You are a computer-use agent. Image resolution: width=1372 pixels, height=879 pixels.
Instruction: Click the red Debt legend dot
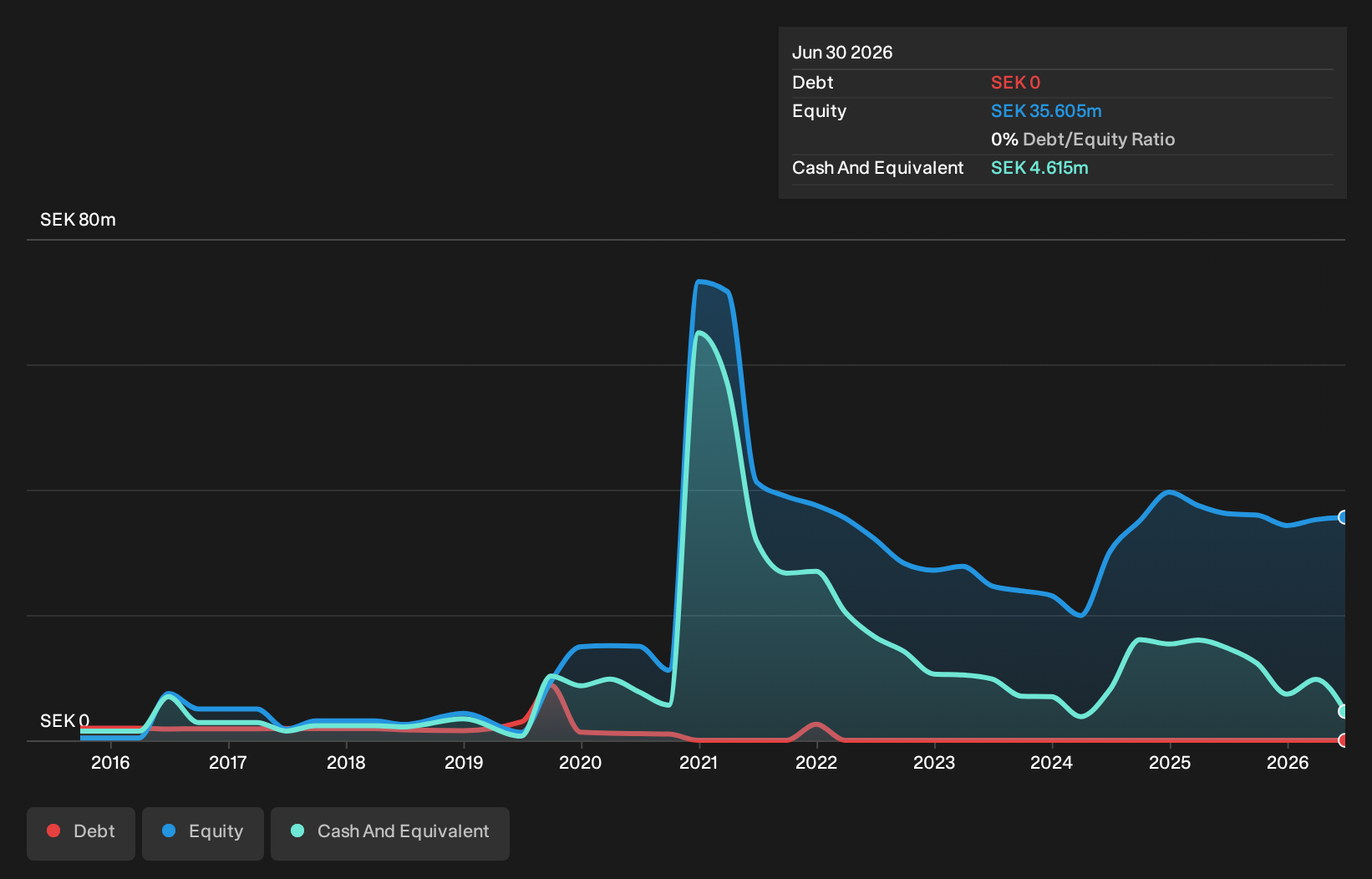(x=53, y=831)
